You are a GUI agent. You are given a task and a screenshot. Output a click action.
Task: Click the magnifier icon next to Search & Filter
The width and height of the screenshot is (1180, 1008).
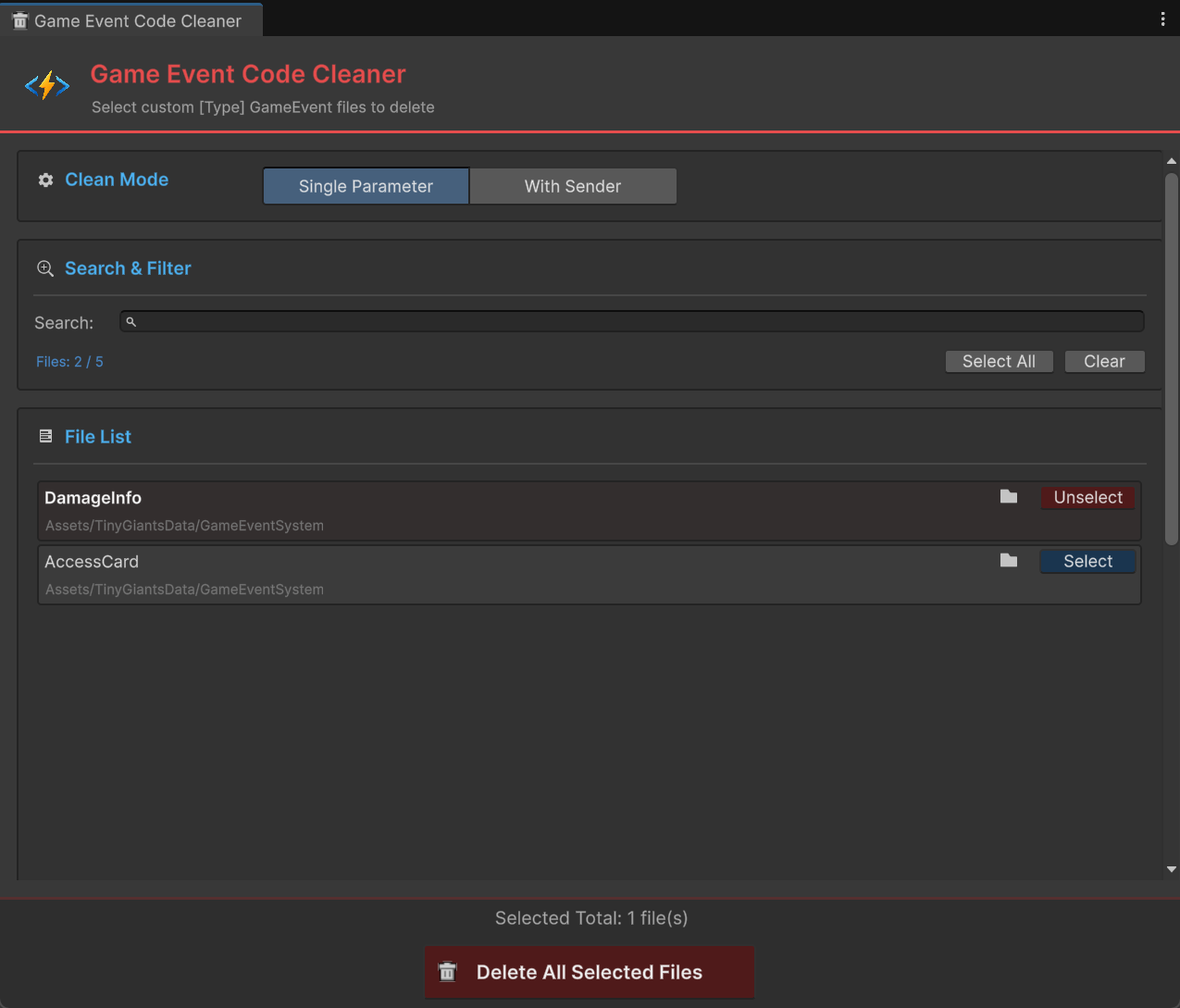[45, 268]
